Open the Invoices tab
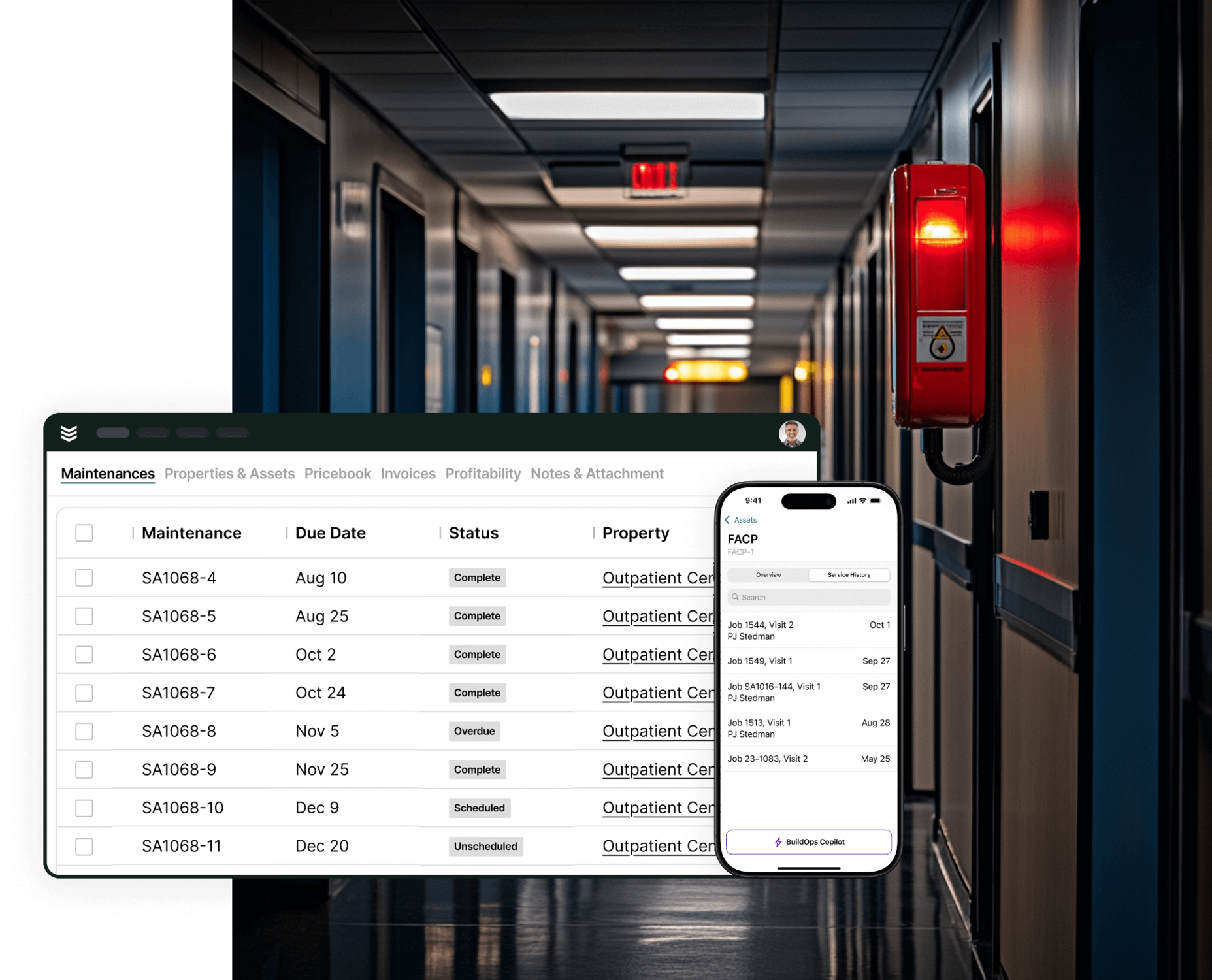Image resolution: width=1212 pixels, height=980 pixels. [x=408, y=474]
